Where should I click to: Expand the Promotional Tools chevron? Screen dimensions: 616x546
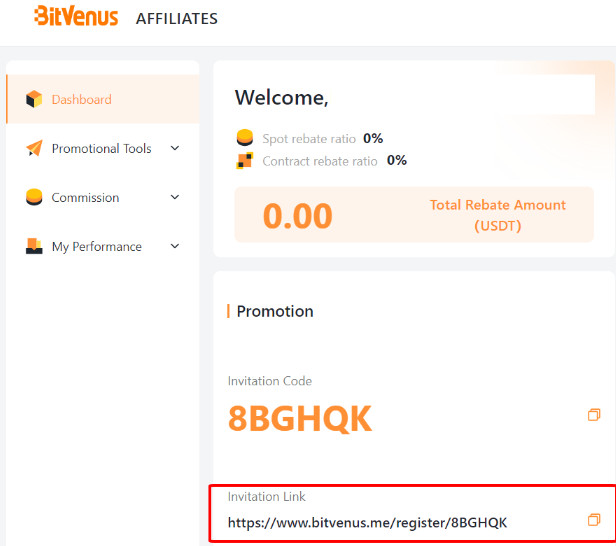[175, 148]
